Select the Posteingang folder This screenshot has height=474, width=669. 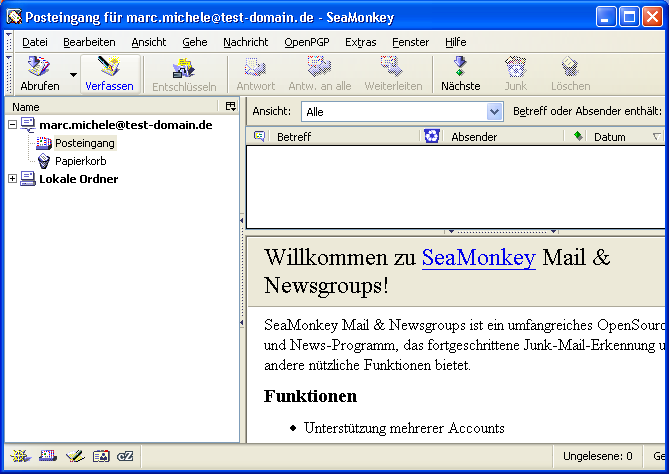point(85,143)
